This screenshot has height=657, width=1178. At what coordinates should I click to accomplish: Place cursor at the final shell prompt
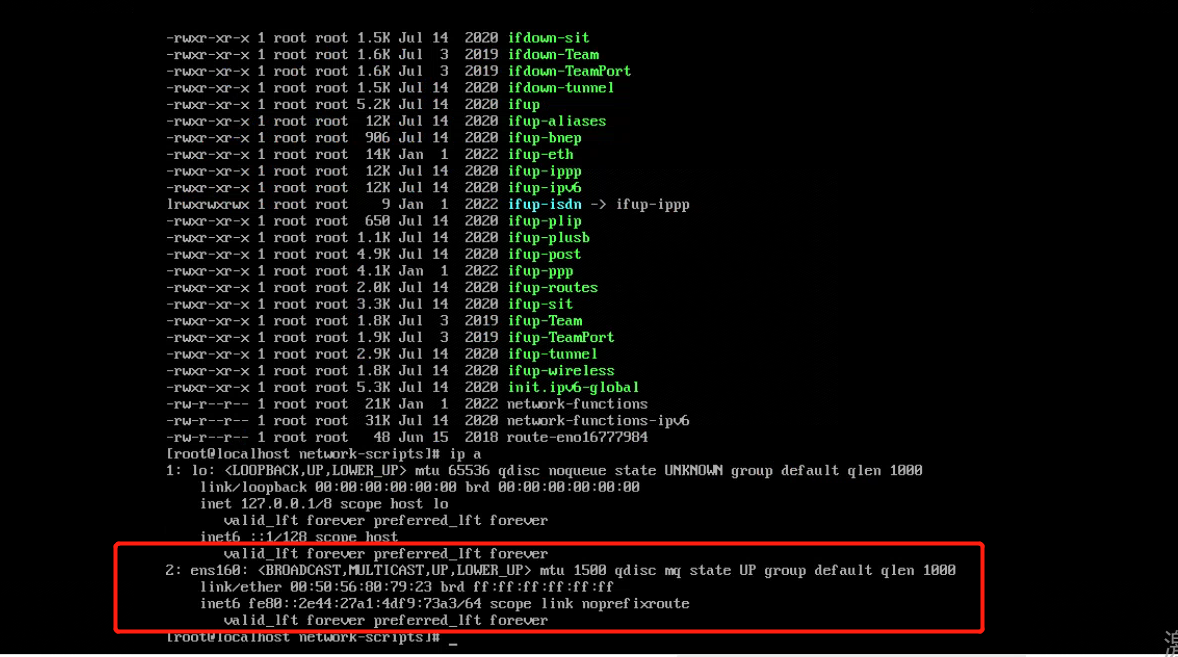coord(453,638)
